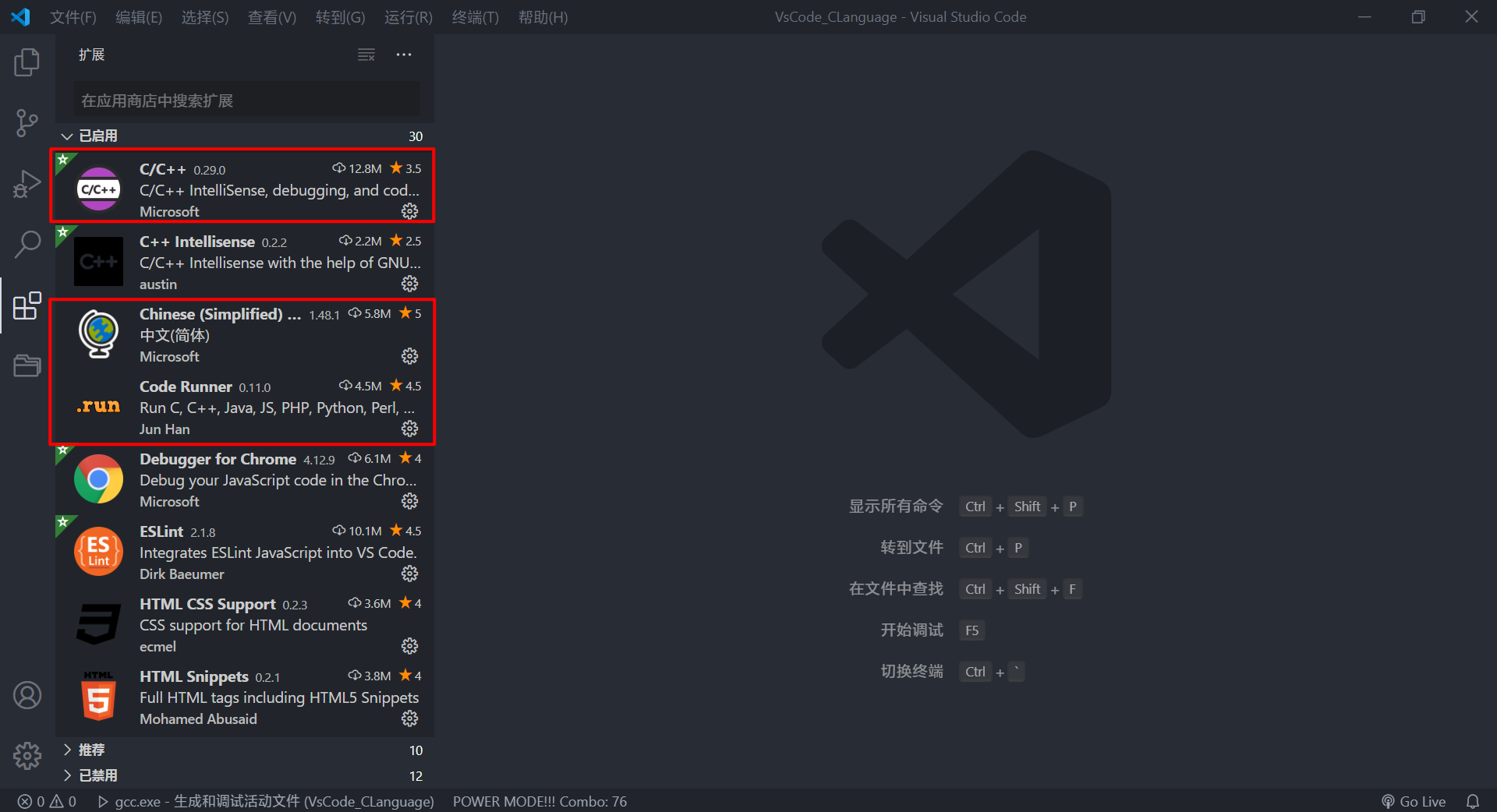Open the 编辑(E) menu

(x=139, y=17)
